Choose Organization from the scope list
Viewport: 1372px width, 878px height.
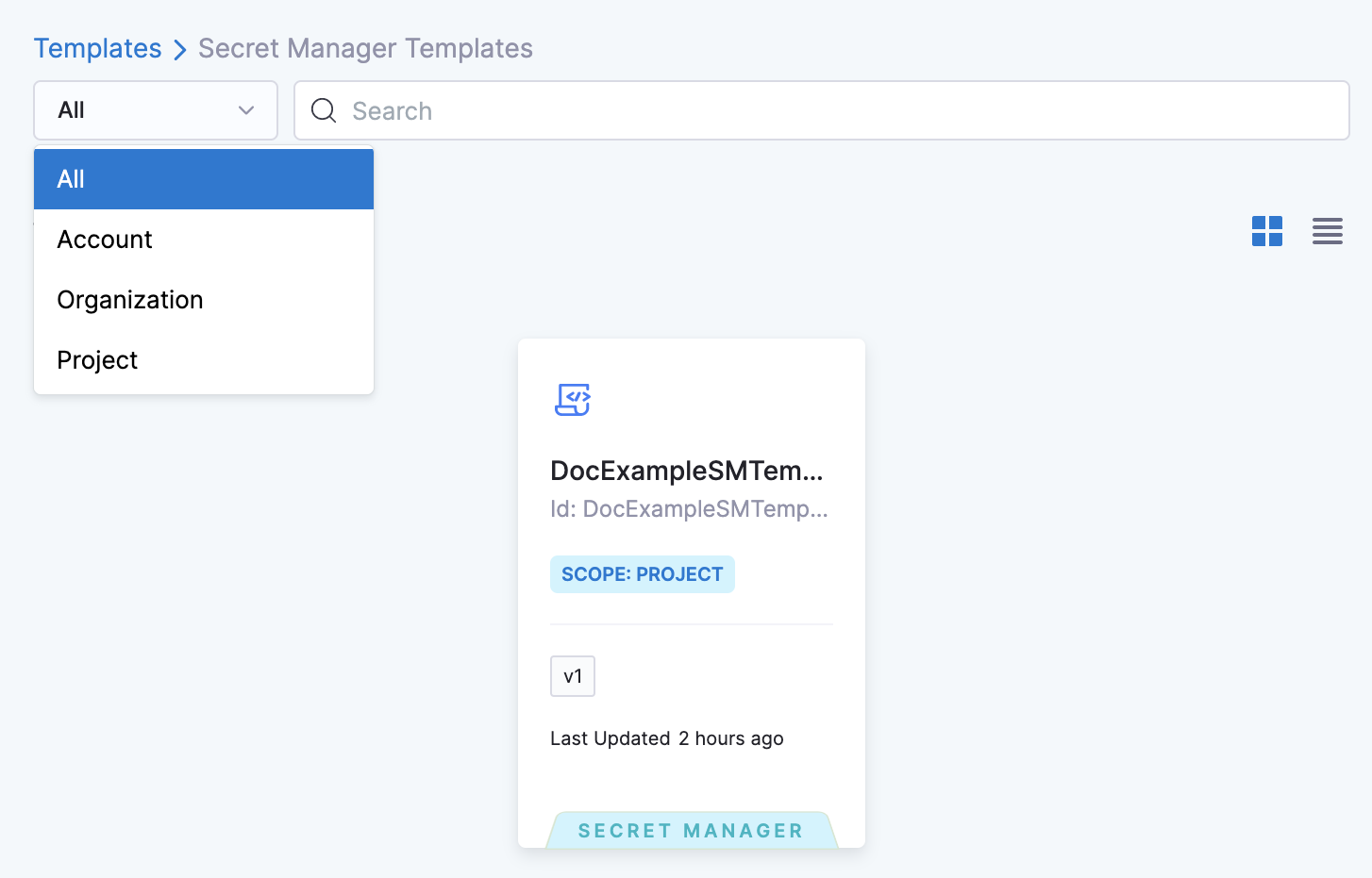point(130,300)
